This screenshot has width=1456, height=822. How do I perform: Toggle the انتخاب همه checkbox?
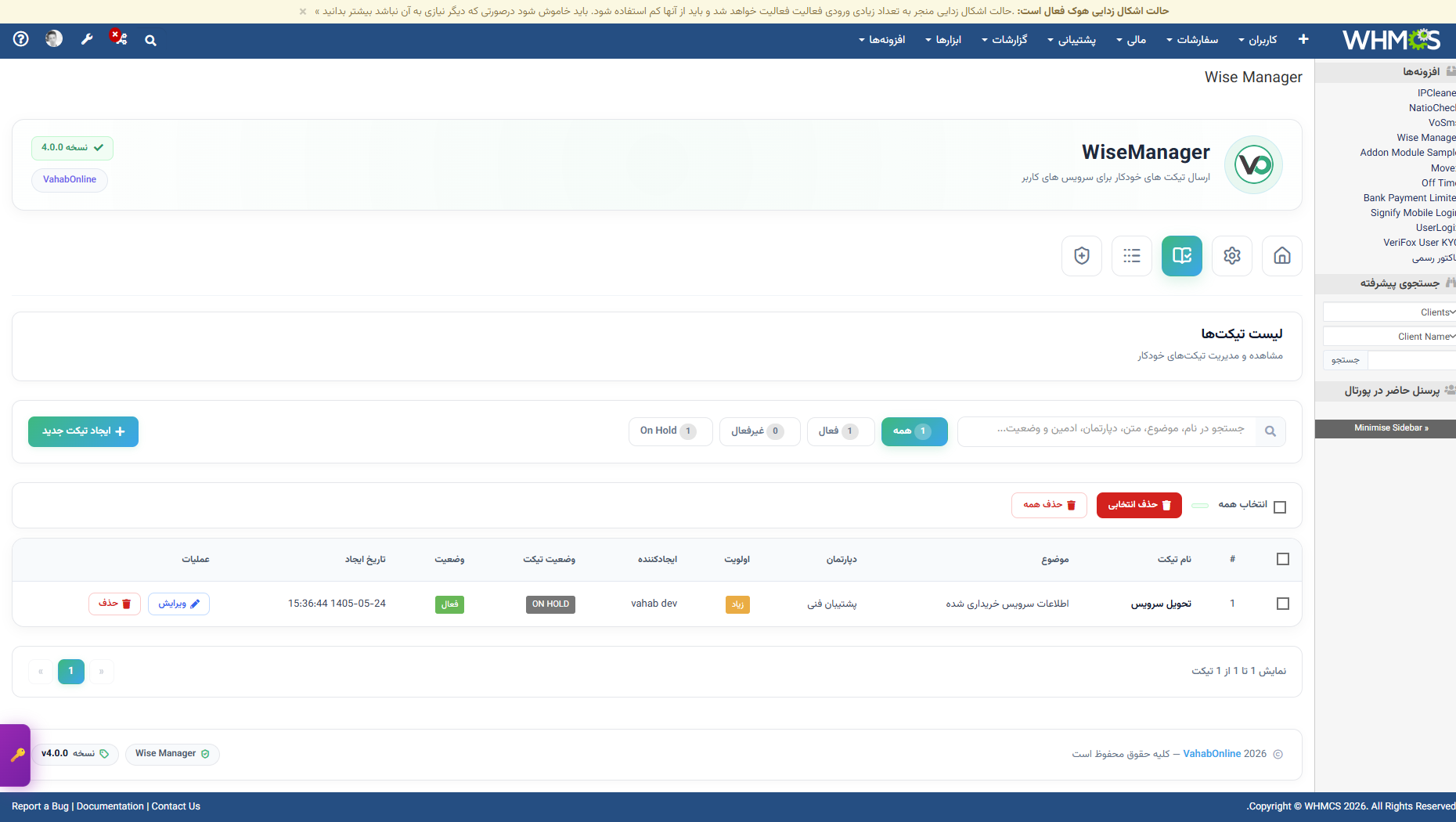pos(1281,507)
